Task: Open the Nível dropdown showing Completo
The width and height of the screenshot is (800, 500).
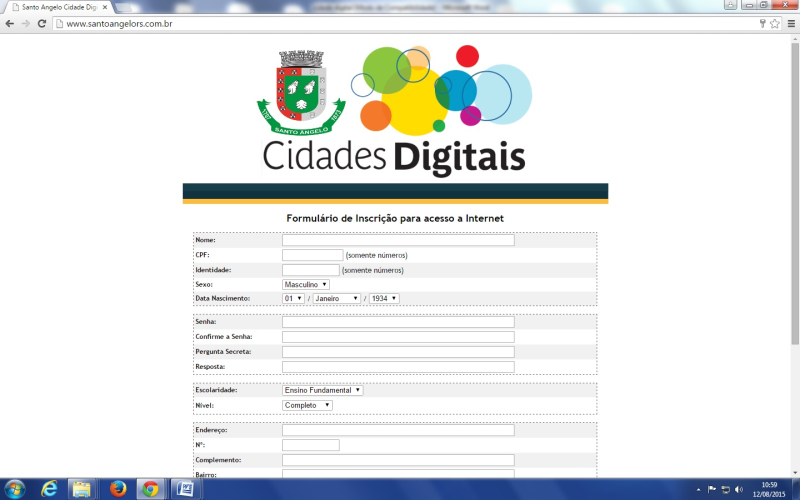Action: coord(307,405)
